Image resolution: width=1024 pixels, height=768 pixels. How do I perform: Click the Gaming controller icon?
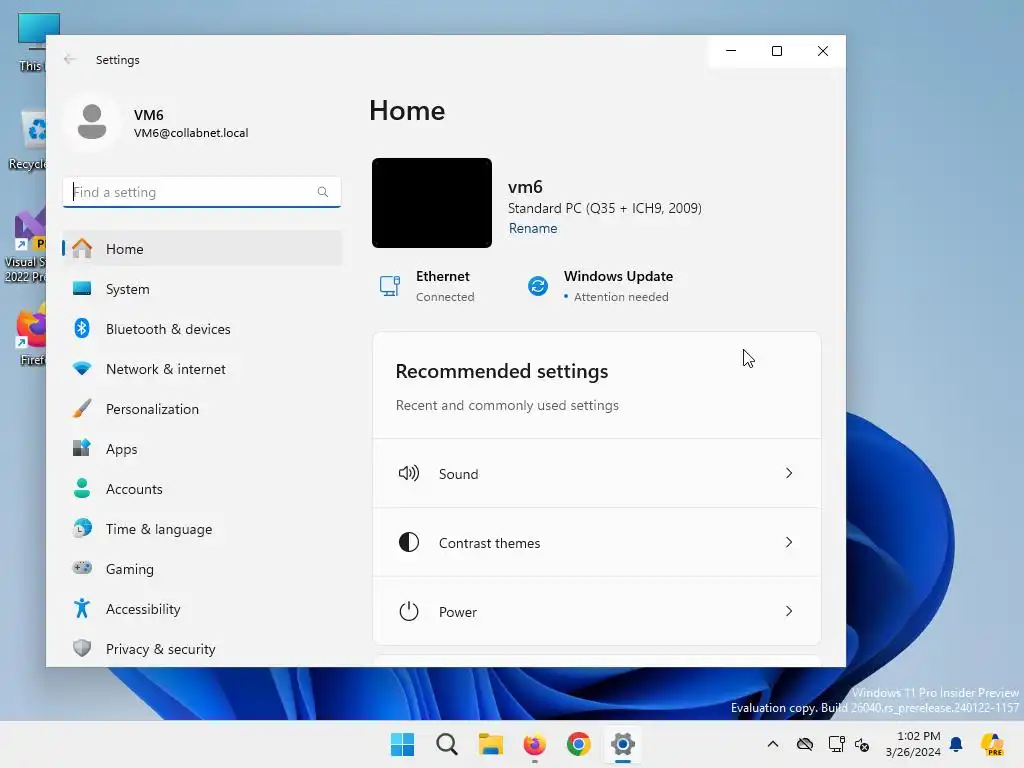pos(82,568)
